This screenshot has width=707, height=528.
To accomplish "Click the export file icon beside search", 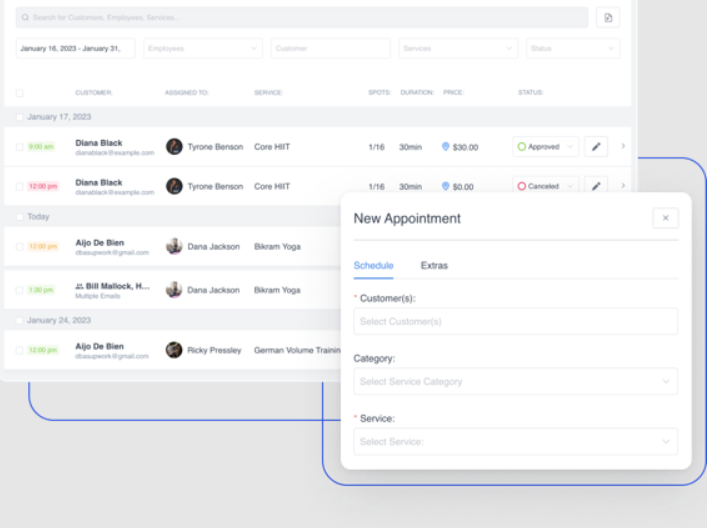I will (607, 18).
